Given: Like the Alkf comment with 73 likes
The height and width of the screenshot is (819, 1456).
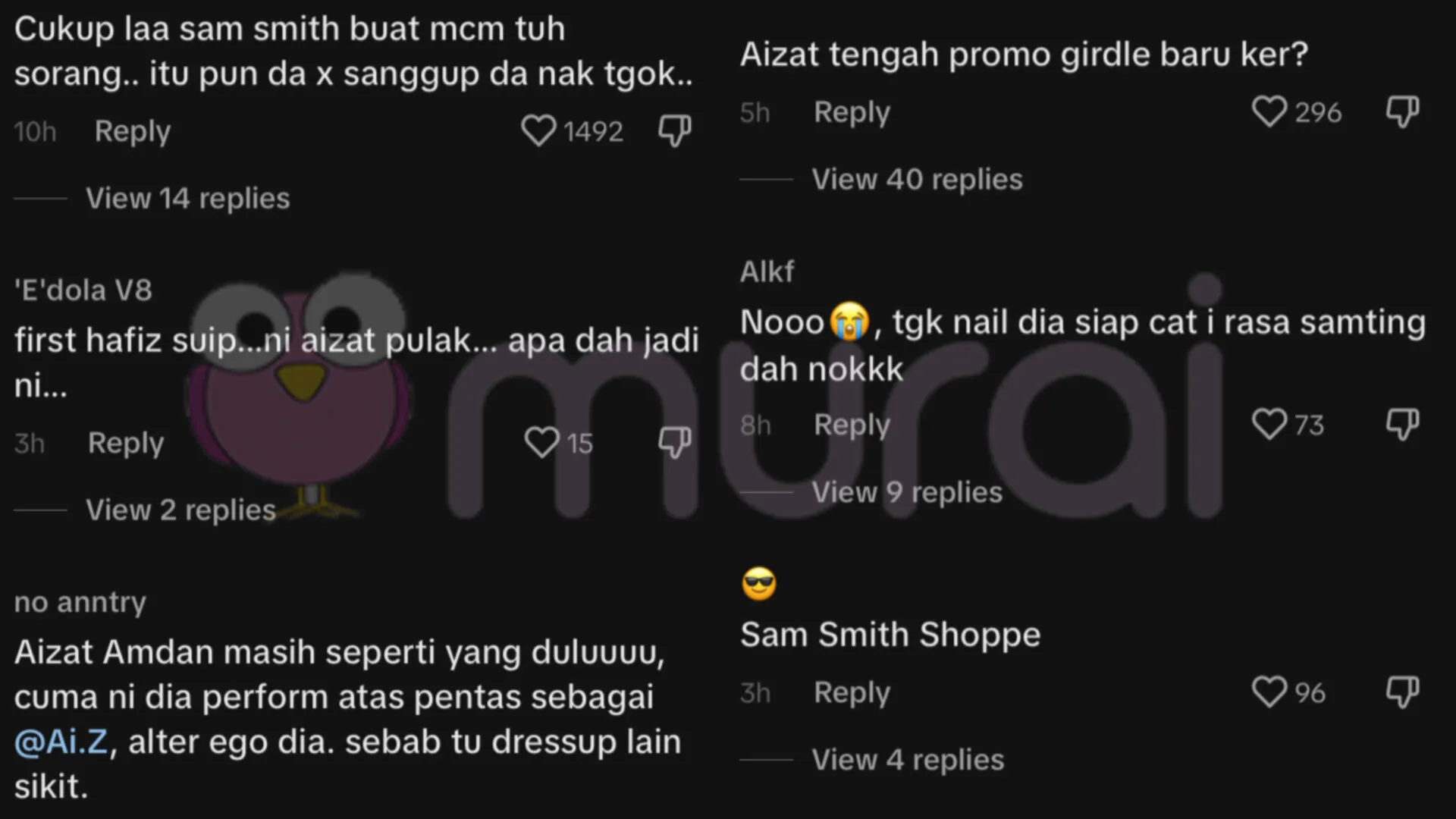Looking at the screenshot, I should pyautogui.click(x=1269, y=425).
